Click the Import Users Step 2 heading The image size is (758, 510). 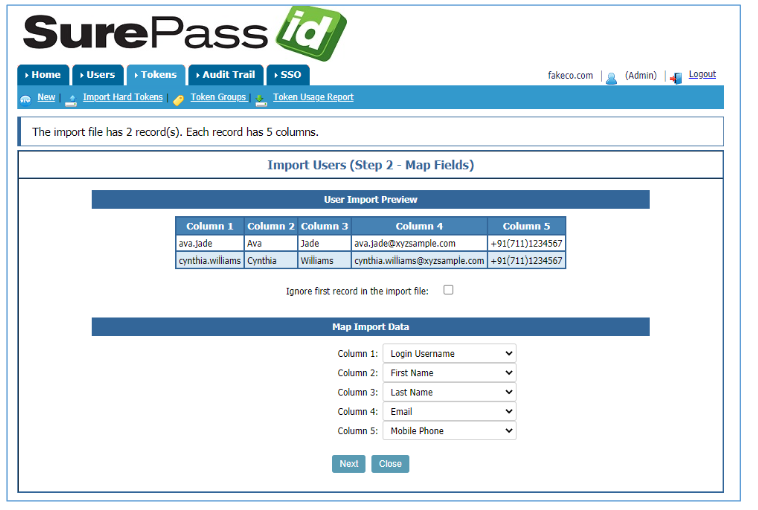(371, 165)
